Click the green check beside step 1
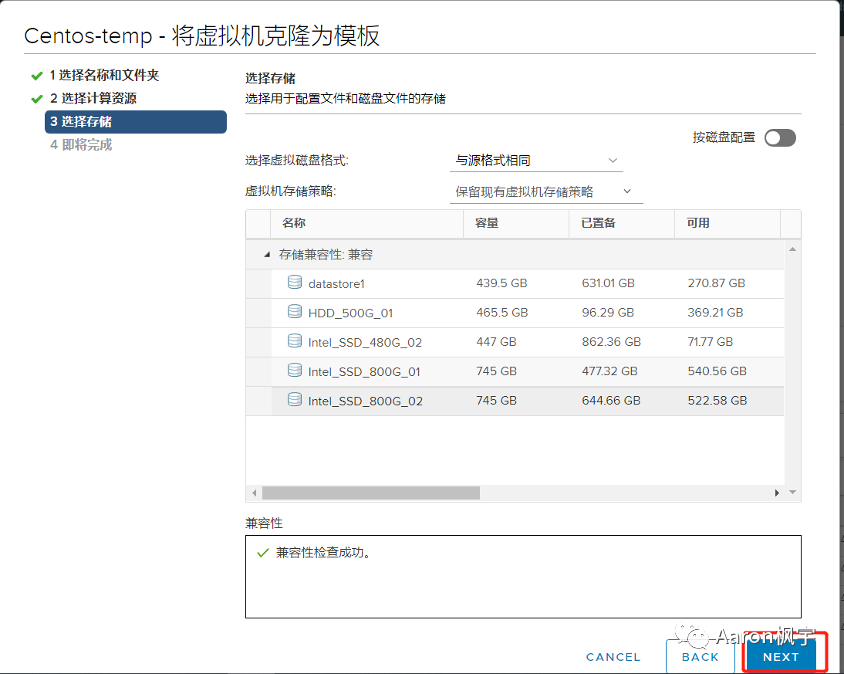The image size is (844, 674). pyautogui.click(x=37, y=76)
